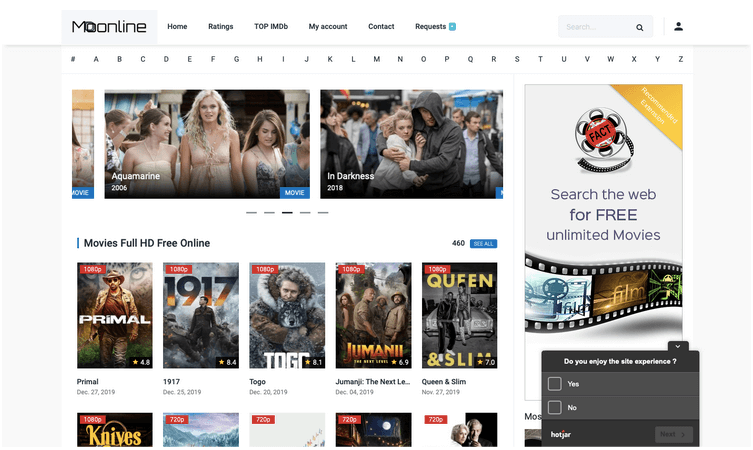Image resolution: width=753 pixels, height=450 pixels.
Task: Open the Jumanji movie poster
Action: click(374, 316)
